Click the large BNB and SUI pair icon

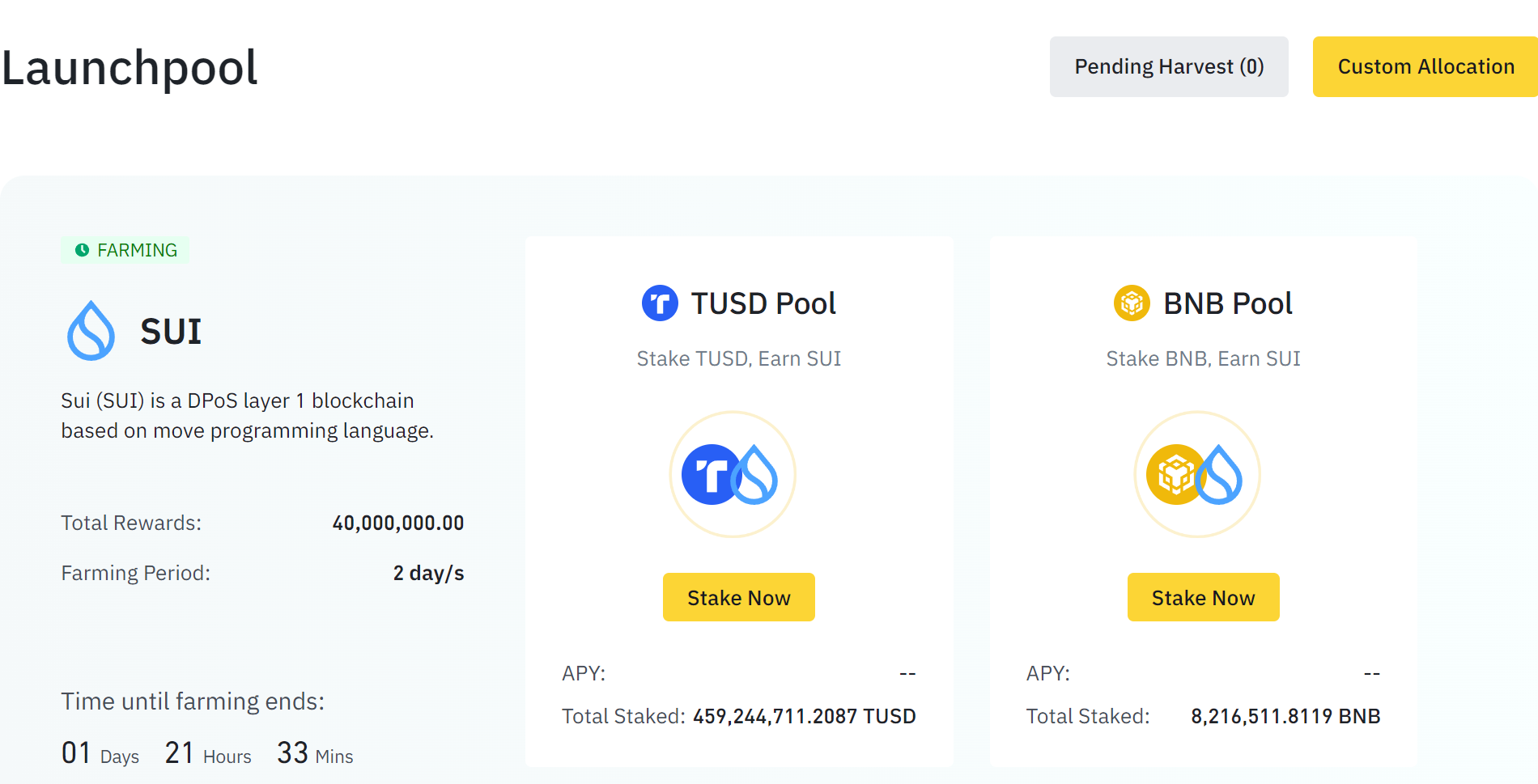tap(1197, 474)
